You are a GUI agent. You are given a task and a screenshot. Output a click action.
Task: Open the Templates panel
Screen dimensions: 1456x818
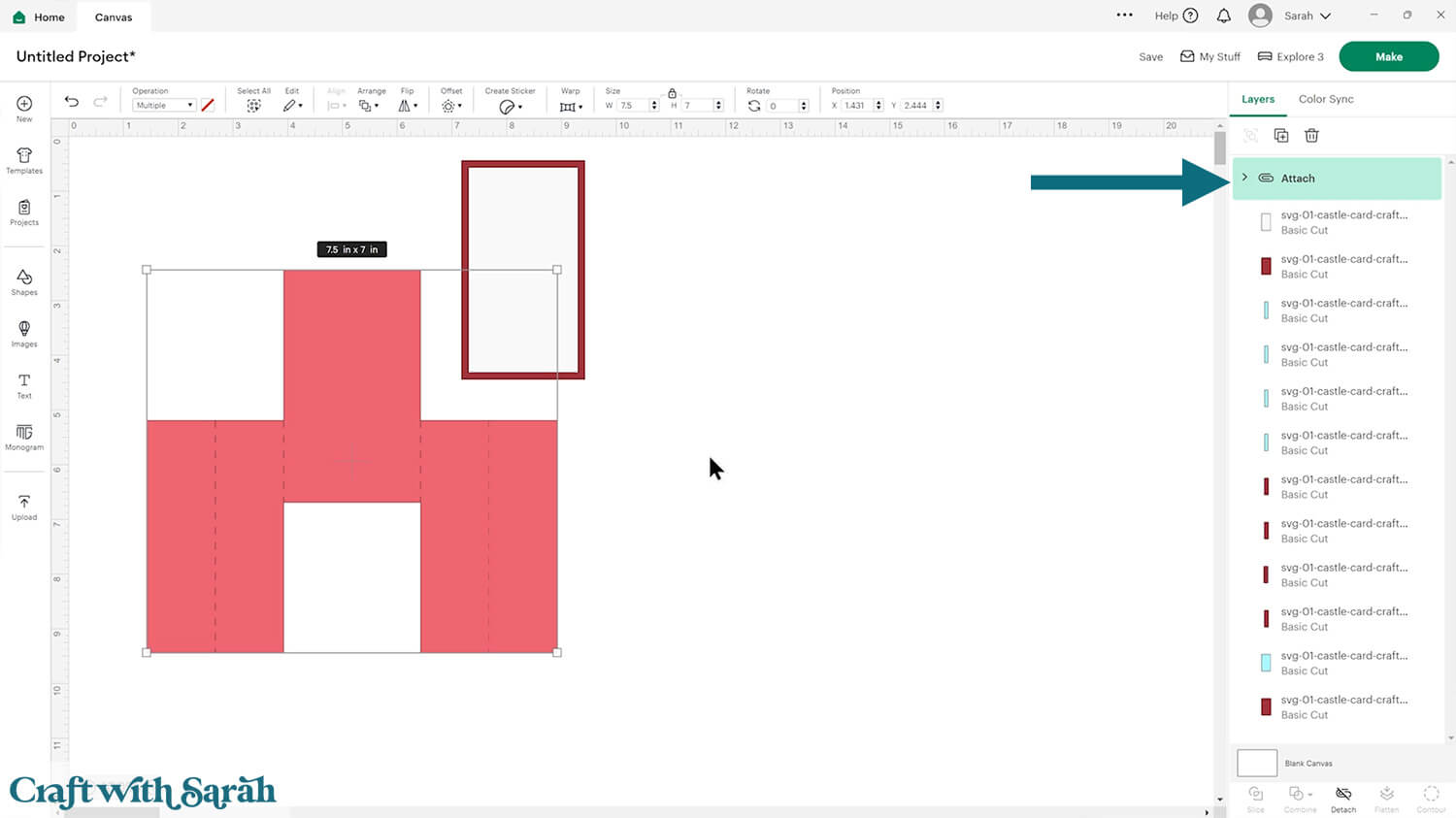24,160
